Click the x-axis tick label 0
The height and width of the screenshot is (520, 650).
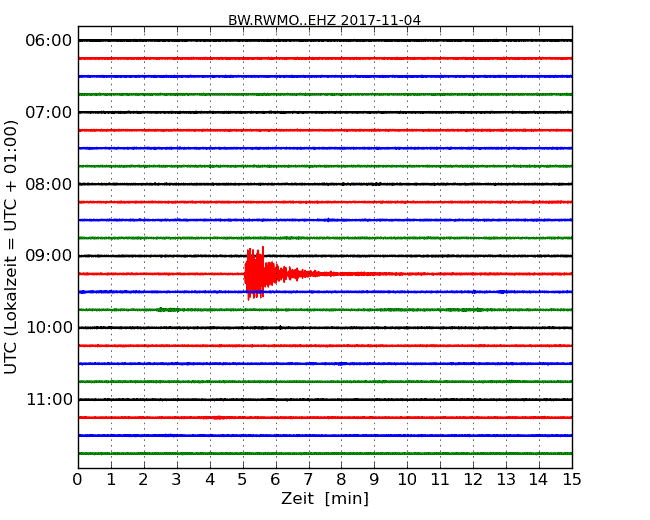[78, 479]
